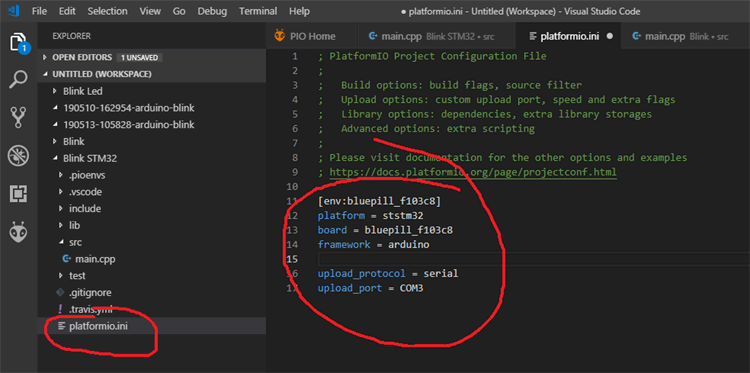Click the PIO Home tab's orange icon

point(279,36)
